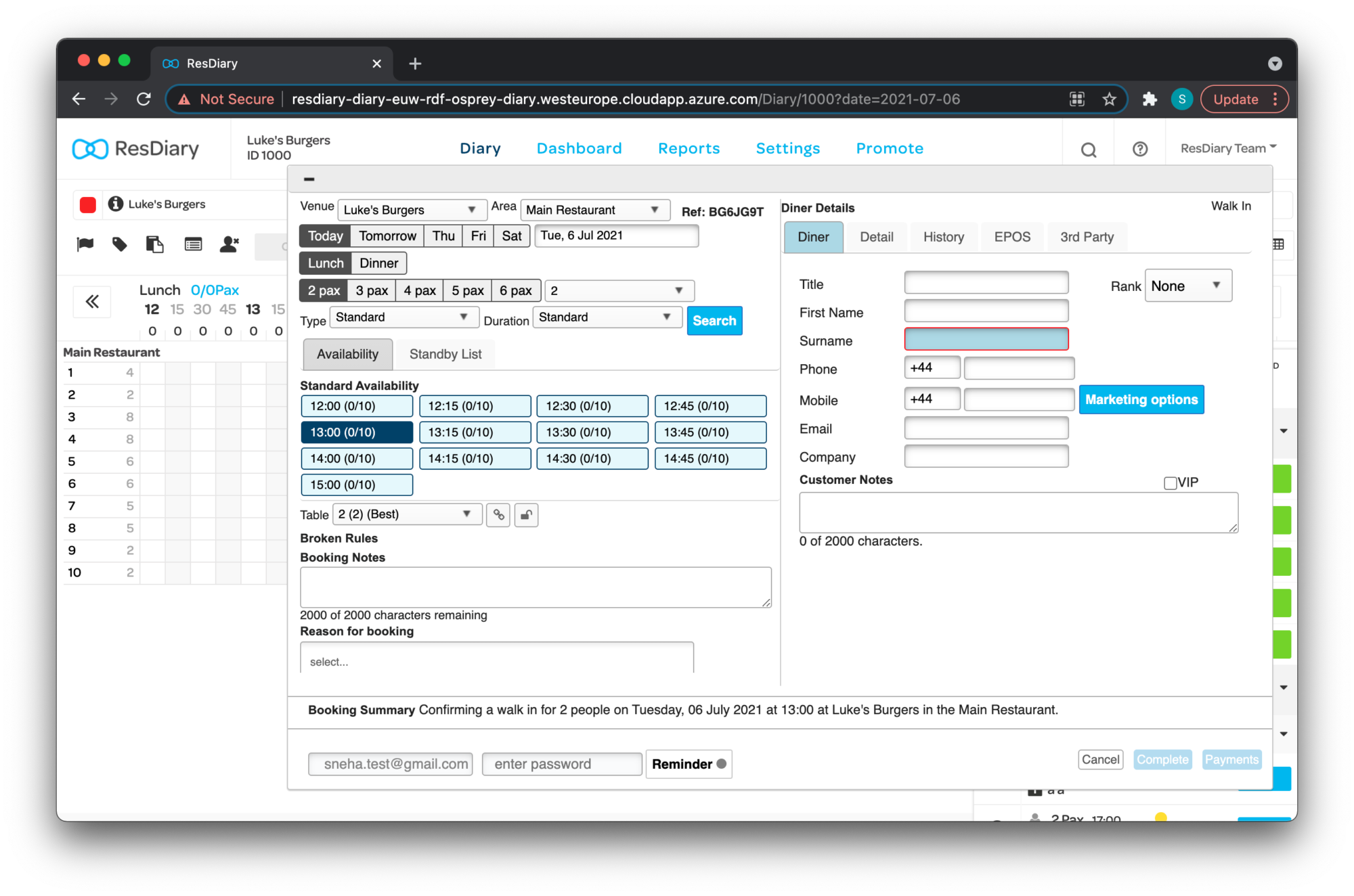The height and width of the screenshot is (896, 1354).
Task: Click the remove person icon
Action: pos(230,244)
